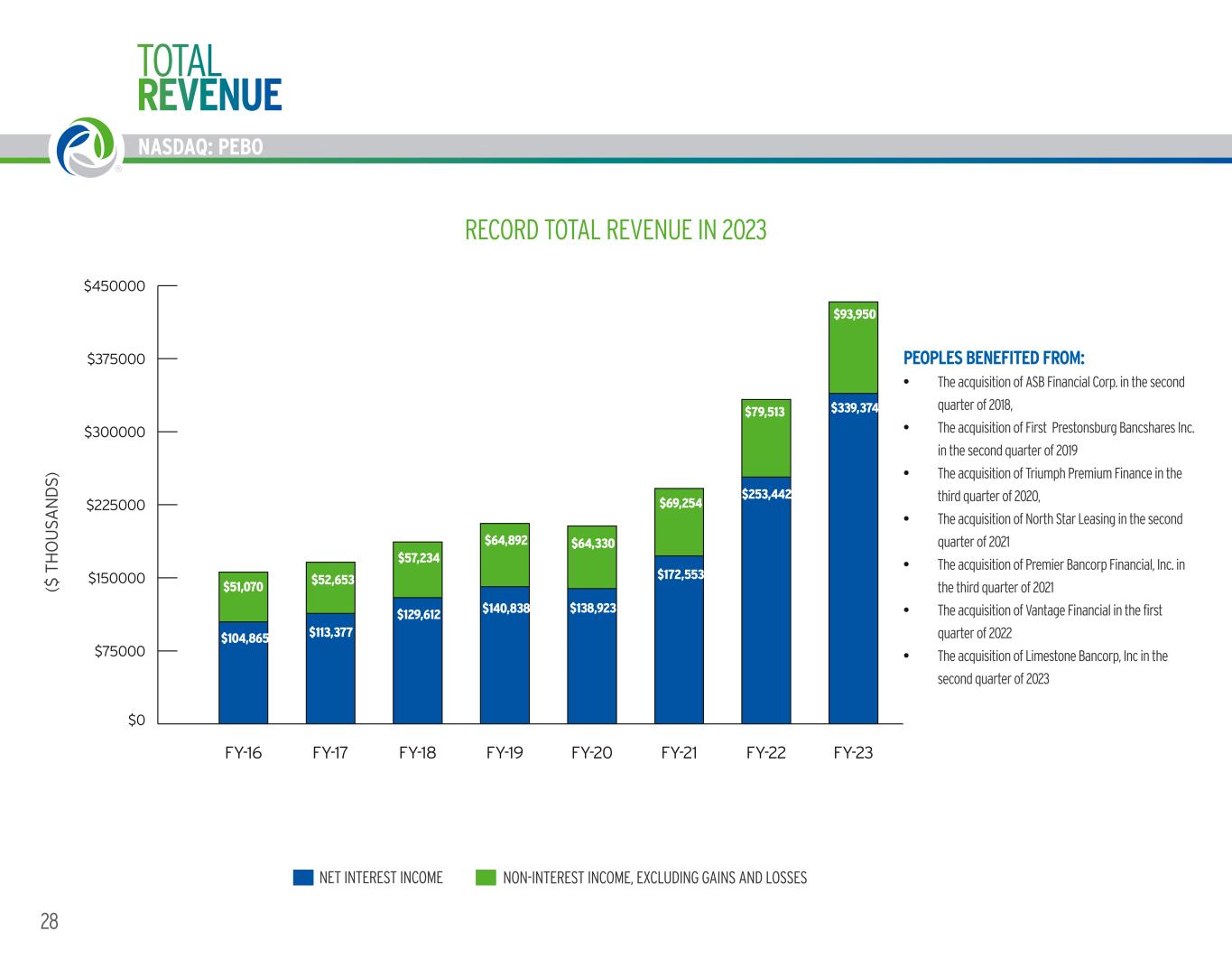
Task: Click the NASDAQ: PEBO banner text
Action: pyautogui.click(x=201, y=147)
